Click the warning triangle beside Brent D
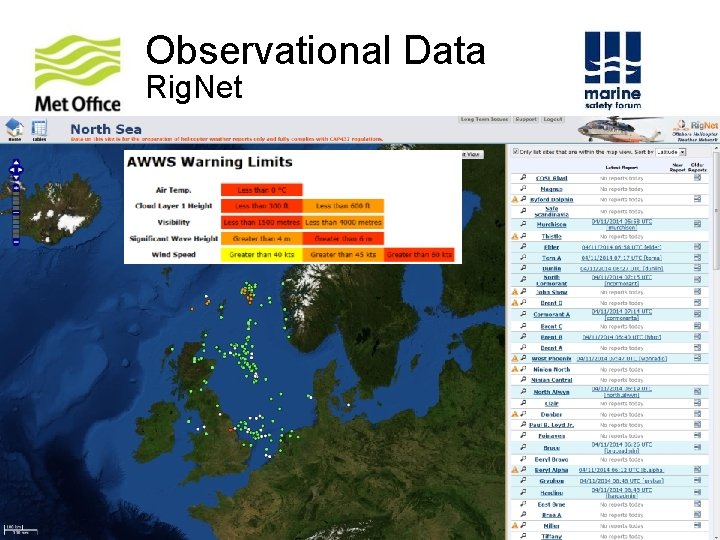The image size is (720, 540). (515, 303)
